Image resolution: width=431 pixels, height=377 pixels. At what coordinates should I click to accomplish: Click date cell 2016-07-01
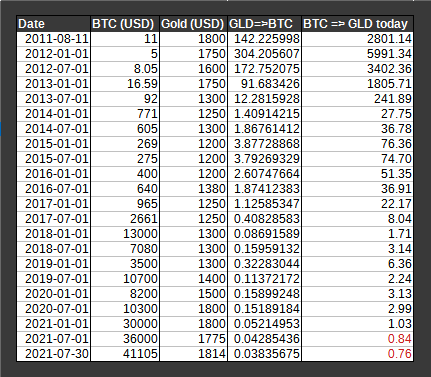53,189
